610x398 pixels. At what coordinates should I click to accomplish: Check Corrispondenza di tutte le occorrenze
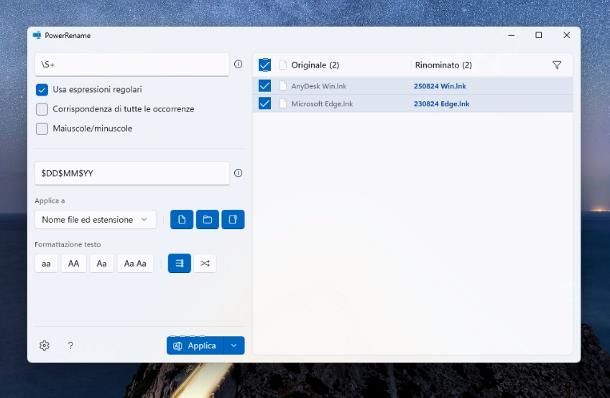pos(42,109)
